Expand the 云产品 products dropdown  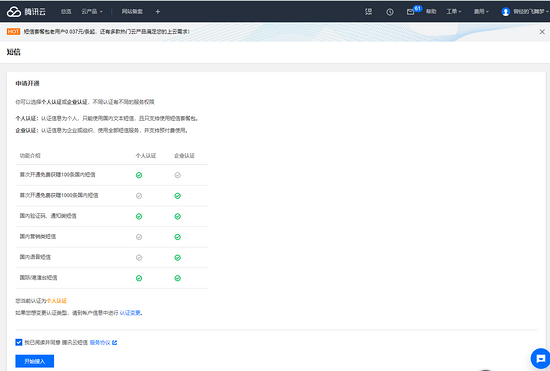[x=92, y=12]
